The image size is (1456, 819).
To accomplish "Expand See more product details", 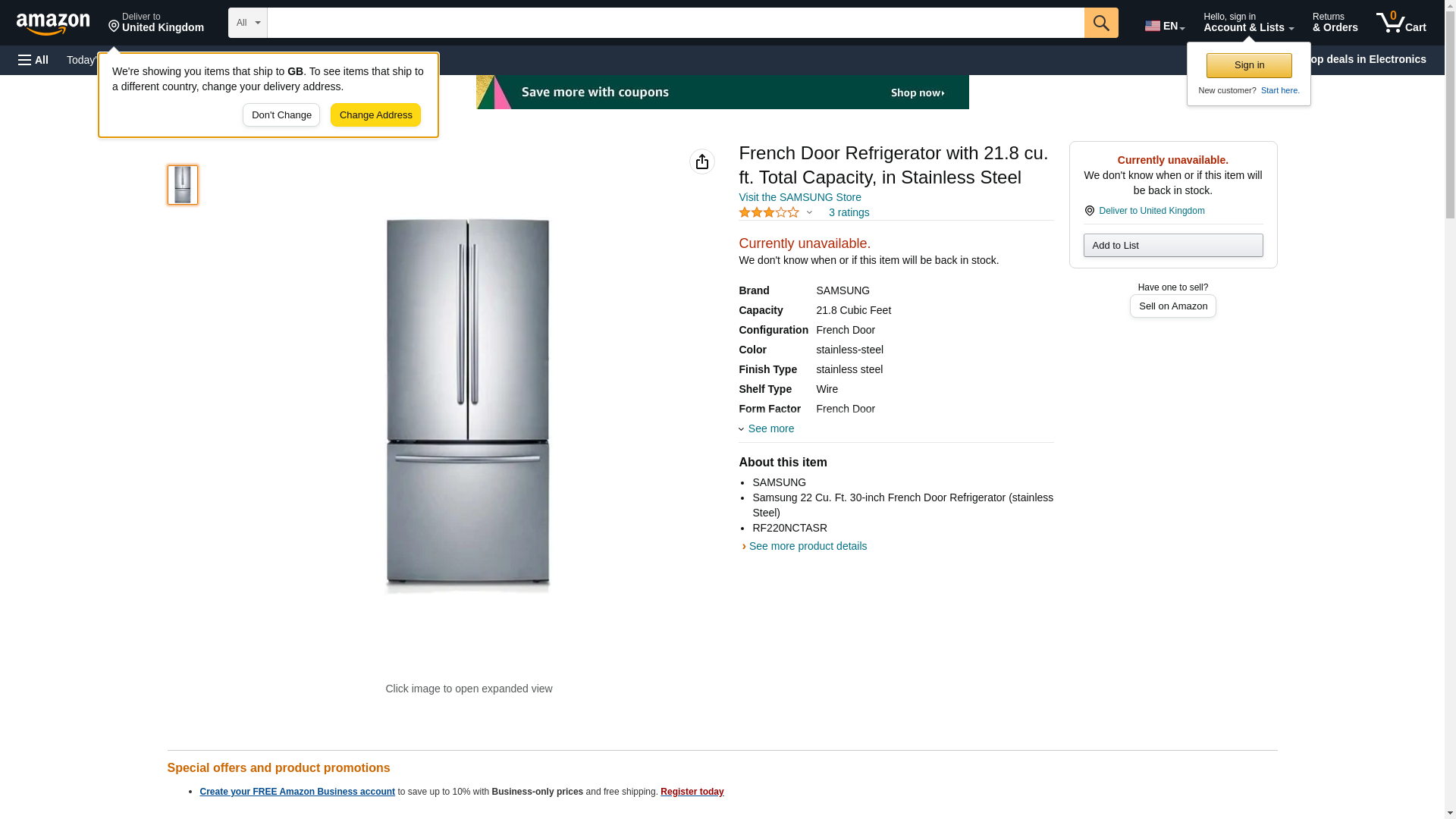I will (807, 546).
